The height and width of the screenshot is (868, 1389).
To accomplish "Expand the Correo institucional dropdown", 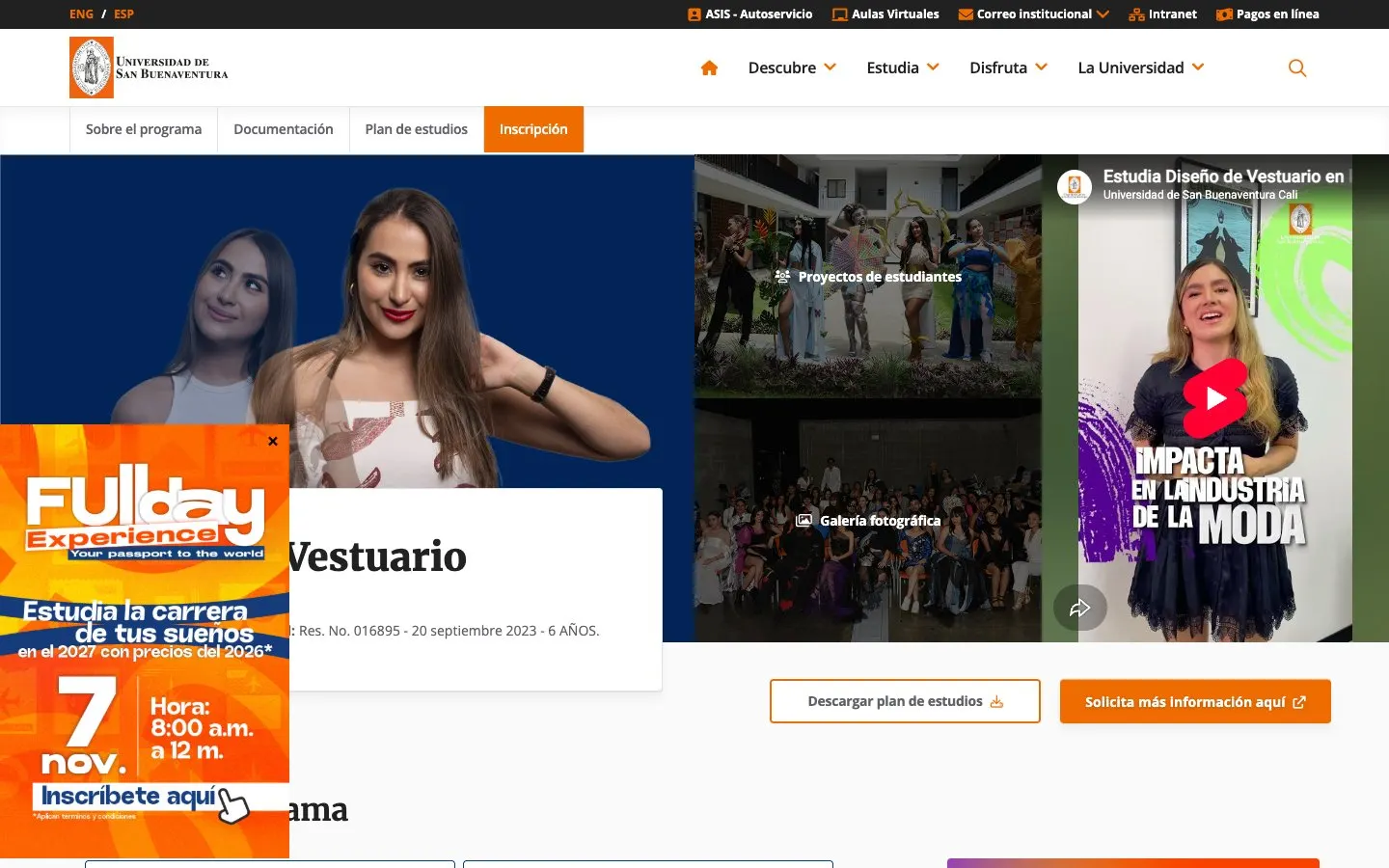I will click(x=1033, y=14).
